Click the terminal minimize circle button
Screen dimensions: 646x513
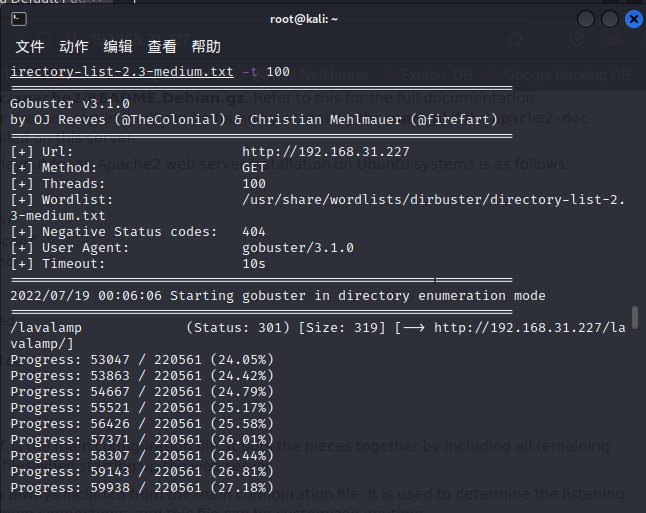[585, 19]
